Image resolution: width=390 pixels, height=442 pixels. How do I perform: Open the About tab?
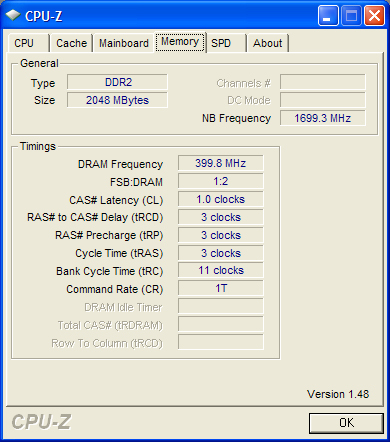coord(268,43)
